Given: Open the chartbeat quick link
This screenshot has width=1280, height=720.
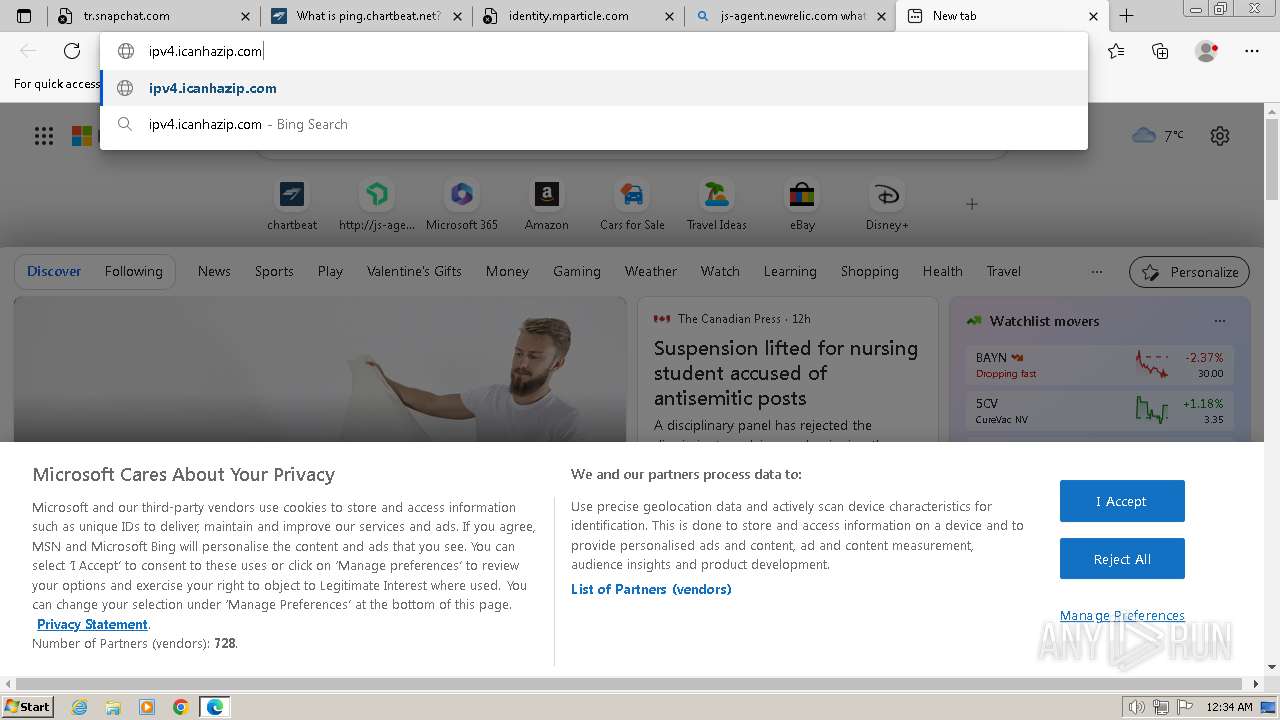Looking at the screenshot, I should [x=292, y=206].
